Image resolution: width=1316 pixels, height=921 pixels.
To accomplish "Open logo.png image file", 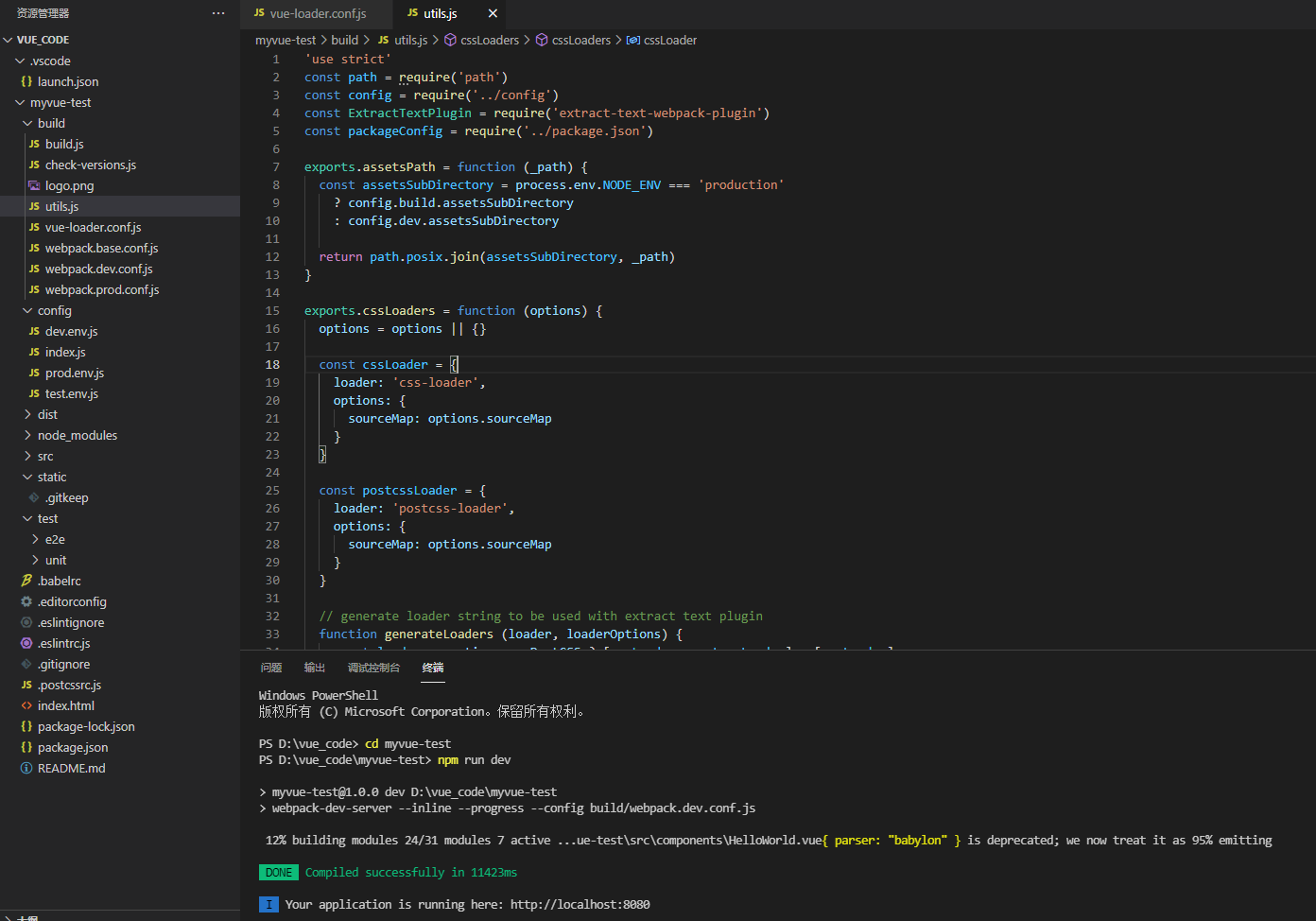I will pyautogui.click(x=120, y=185).
